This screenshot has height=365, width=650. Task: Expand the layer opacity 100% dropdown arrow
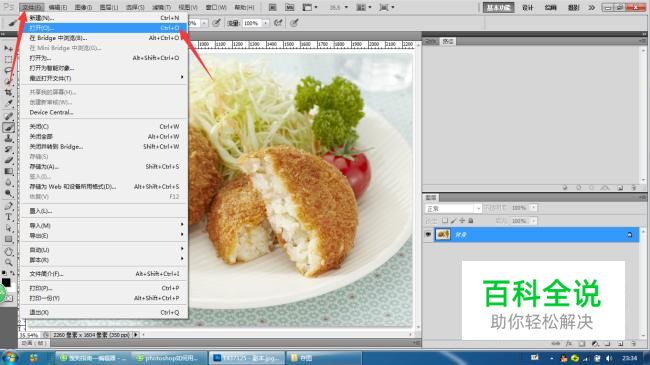click(534, 208)
